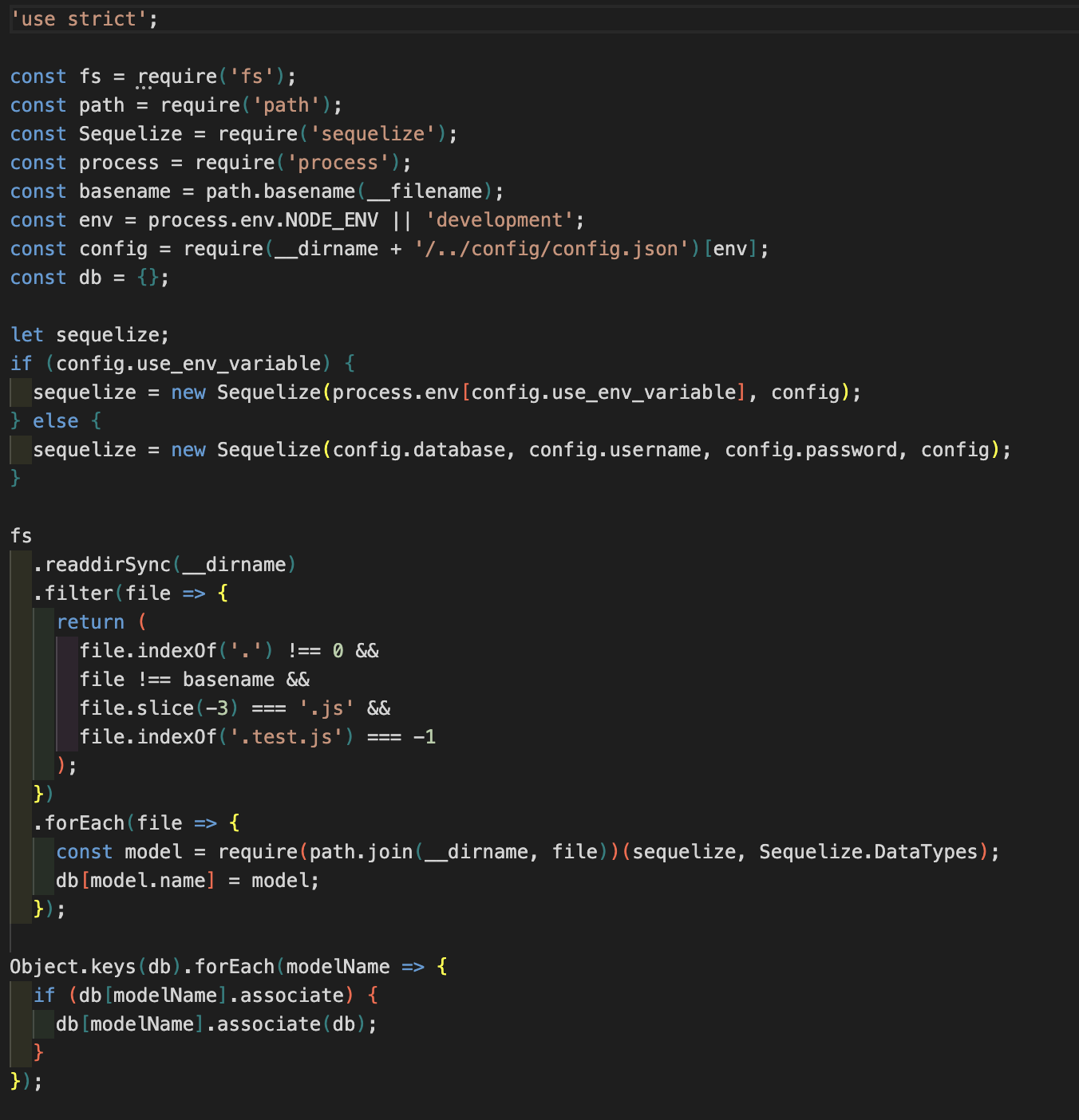Click 'let sequelize;' declaration
The height and width of the screenshot is (1120, 1079).
(90, 335)
